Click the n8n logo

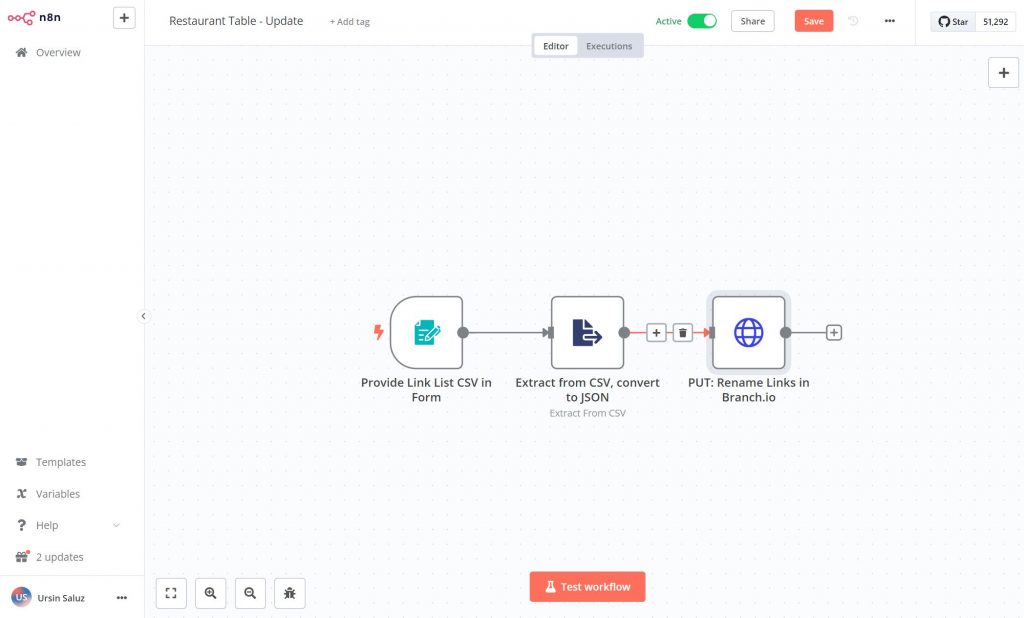pyautogui.click(x=34, y=18)
